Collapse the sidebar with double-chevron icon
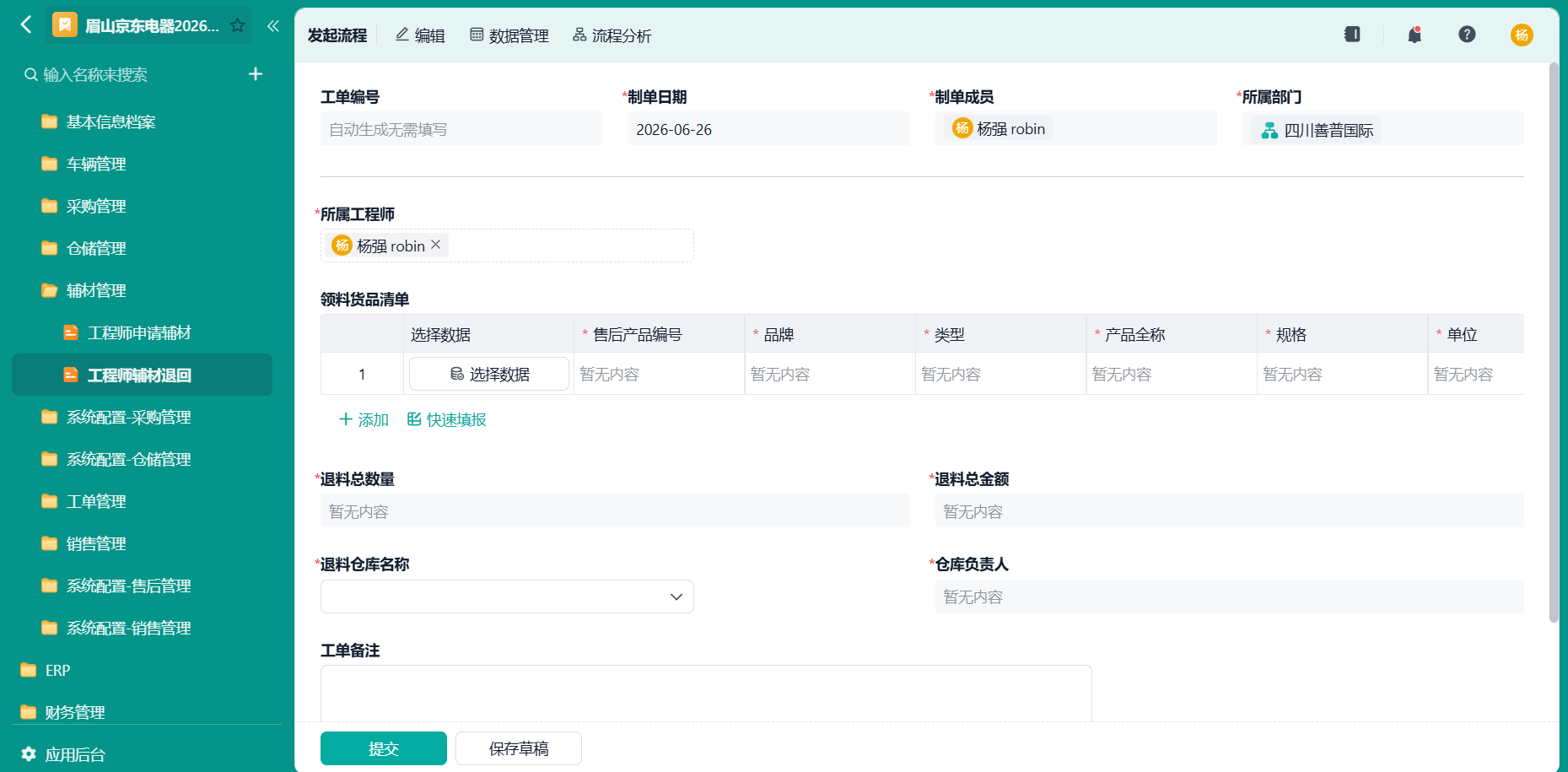Screen dimensions: 1568x772 [272, 25]
